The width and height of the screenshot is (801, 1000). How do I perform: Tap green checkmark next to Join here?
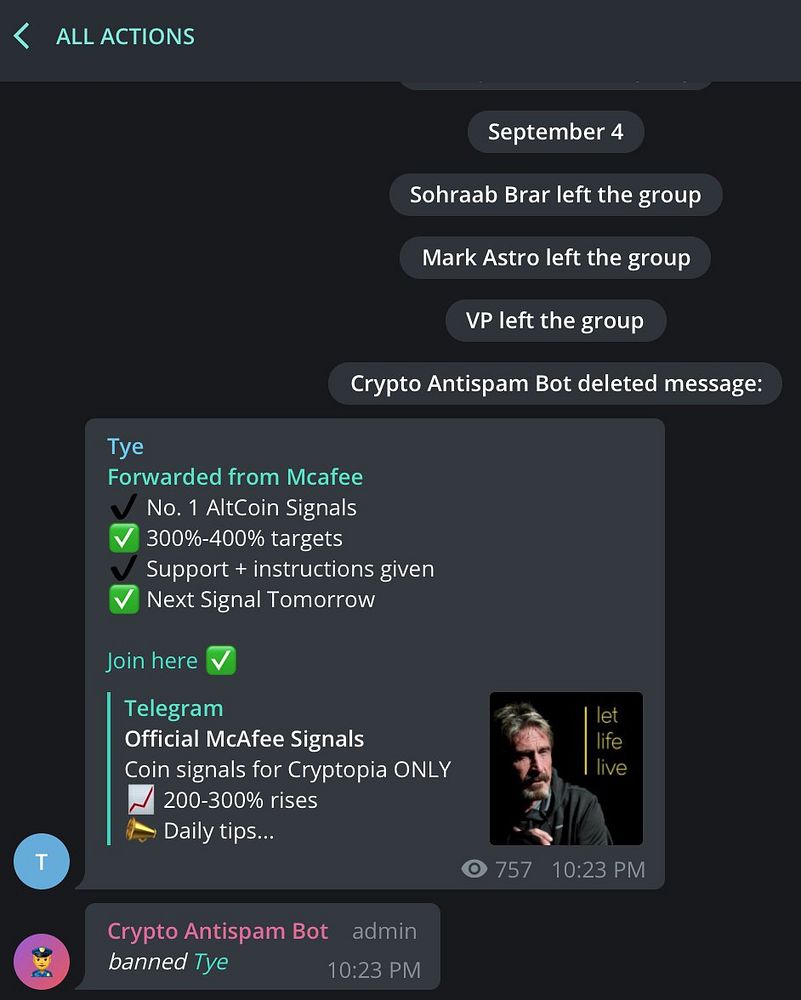tap(221, 660)
